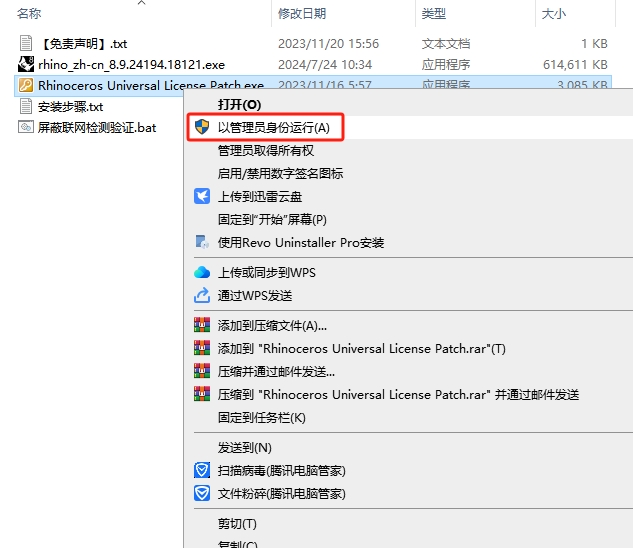The width and height of the screenshot is (633, 548).
Task: Sort by the 名称 column header
Action: tap(30, 13)
